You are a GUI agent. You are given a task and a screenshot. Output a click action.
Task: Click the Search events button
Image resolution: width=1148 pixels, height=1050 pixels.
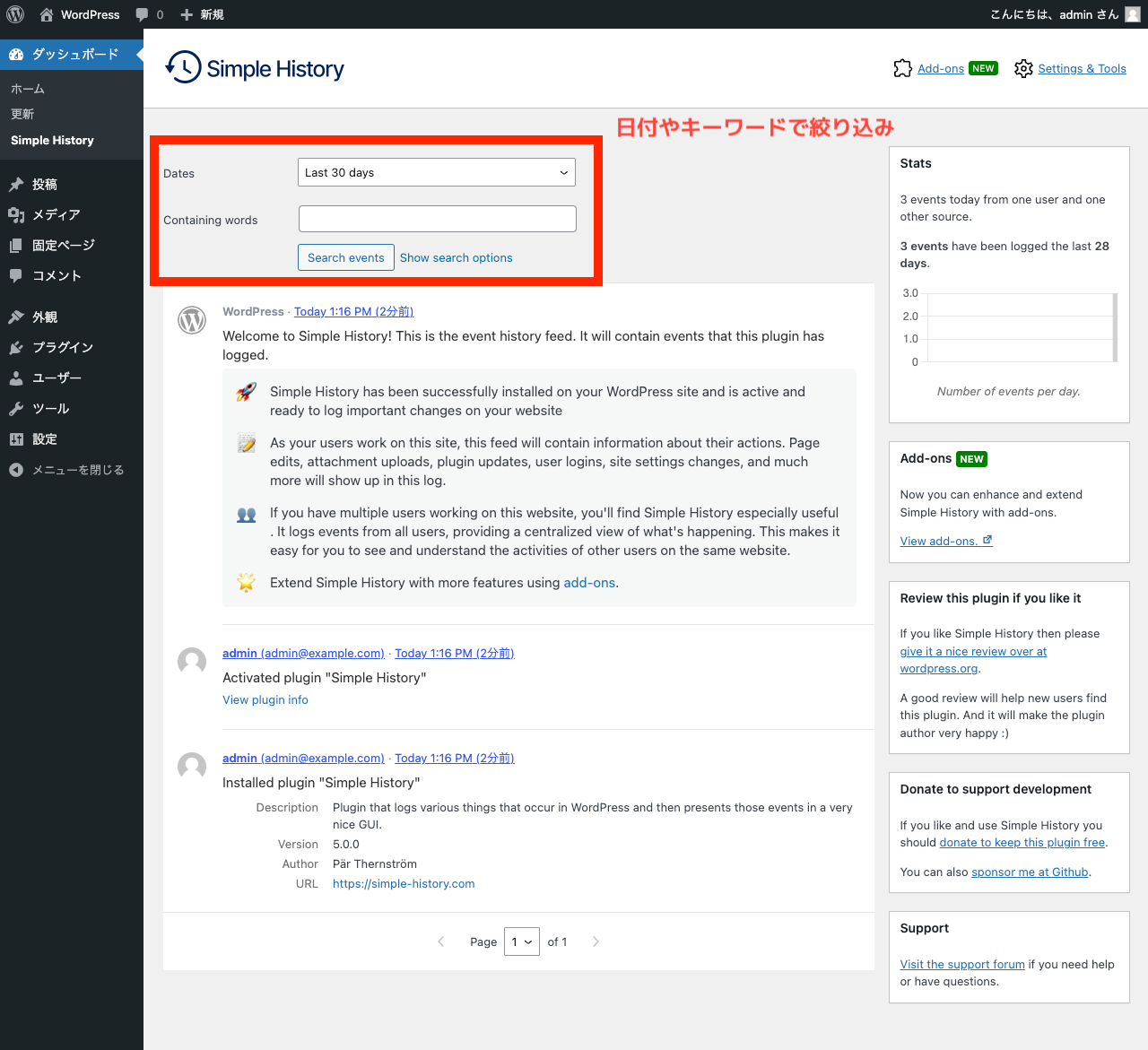[346, 257]
